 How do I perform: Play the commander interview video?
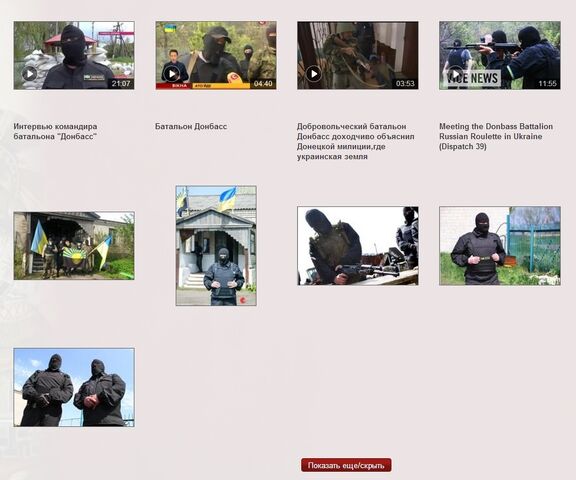(30, 74)
